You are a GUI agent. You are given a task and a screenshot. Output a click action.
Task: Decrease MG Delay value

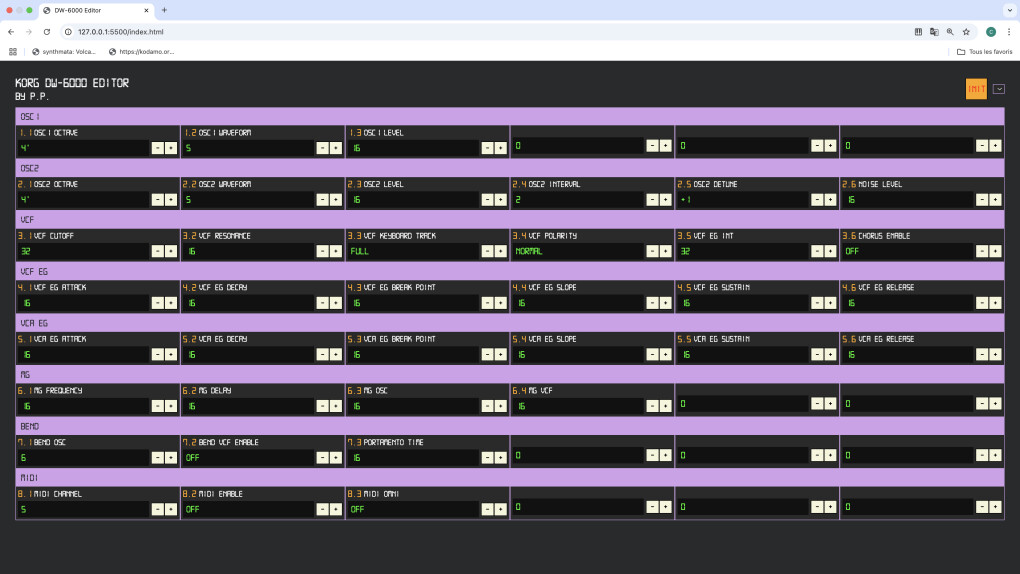point(322,406)
